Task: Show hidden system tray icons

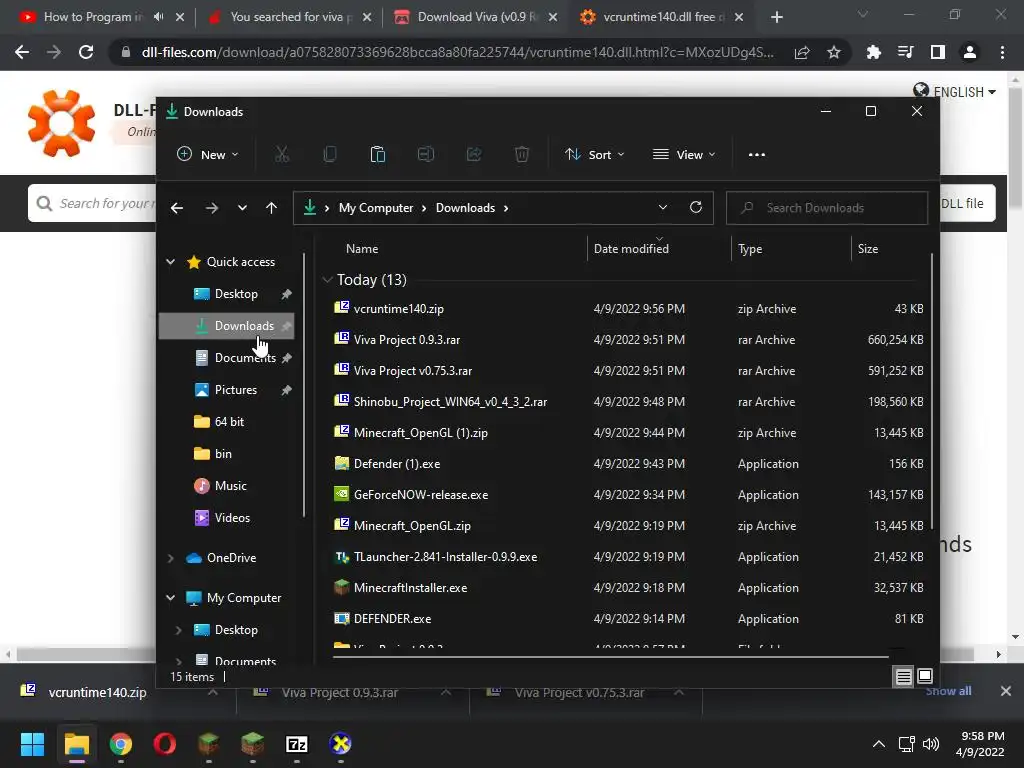Action: (x=879, y=744)
